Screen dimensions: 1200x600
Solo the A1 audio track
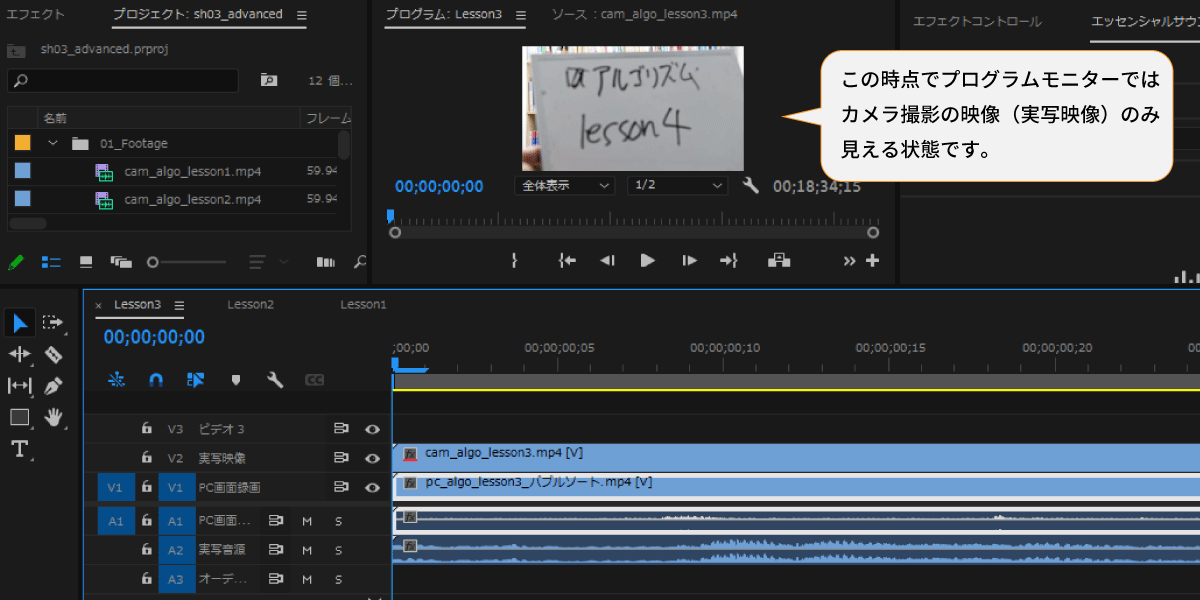point(338,521)
